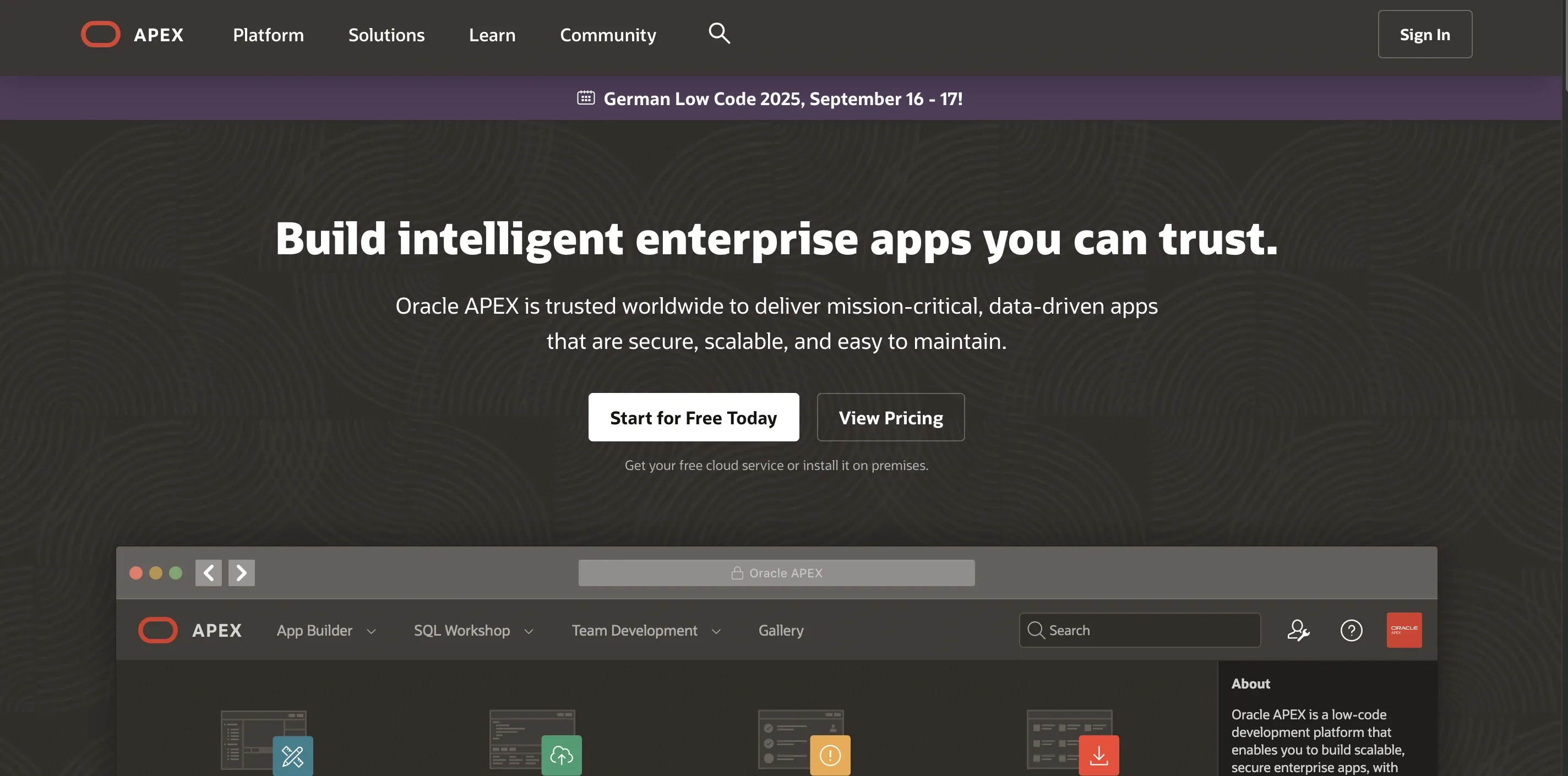Screen dimensions: 1568x776
Task: Click the red dot in mock browser window
Action: tap(136, 573)
